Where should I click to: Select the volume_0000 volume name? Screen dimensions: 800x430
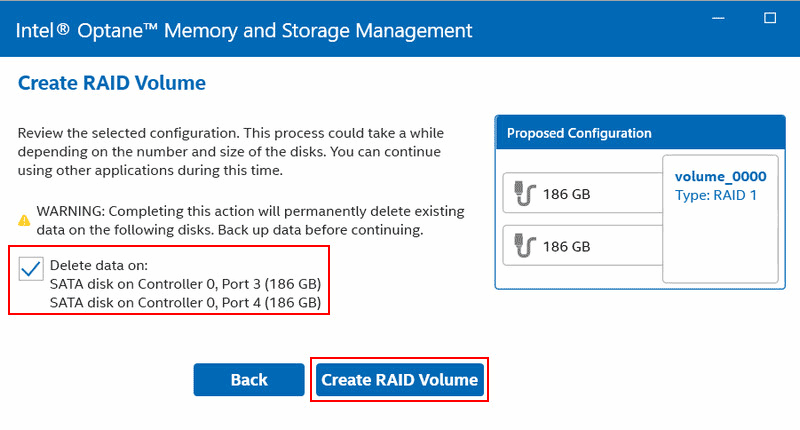(720, 176)
